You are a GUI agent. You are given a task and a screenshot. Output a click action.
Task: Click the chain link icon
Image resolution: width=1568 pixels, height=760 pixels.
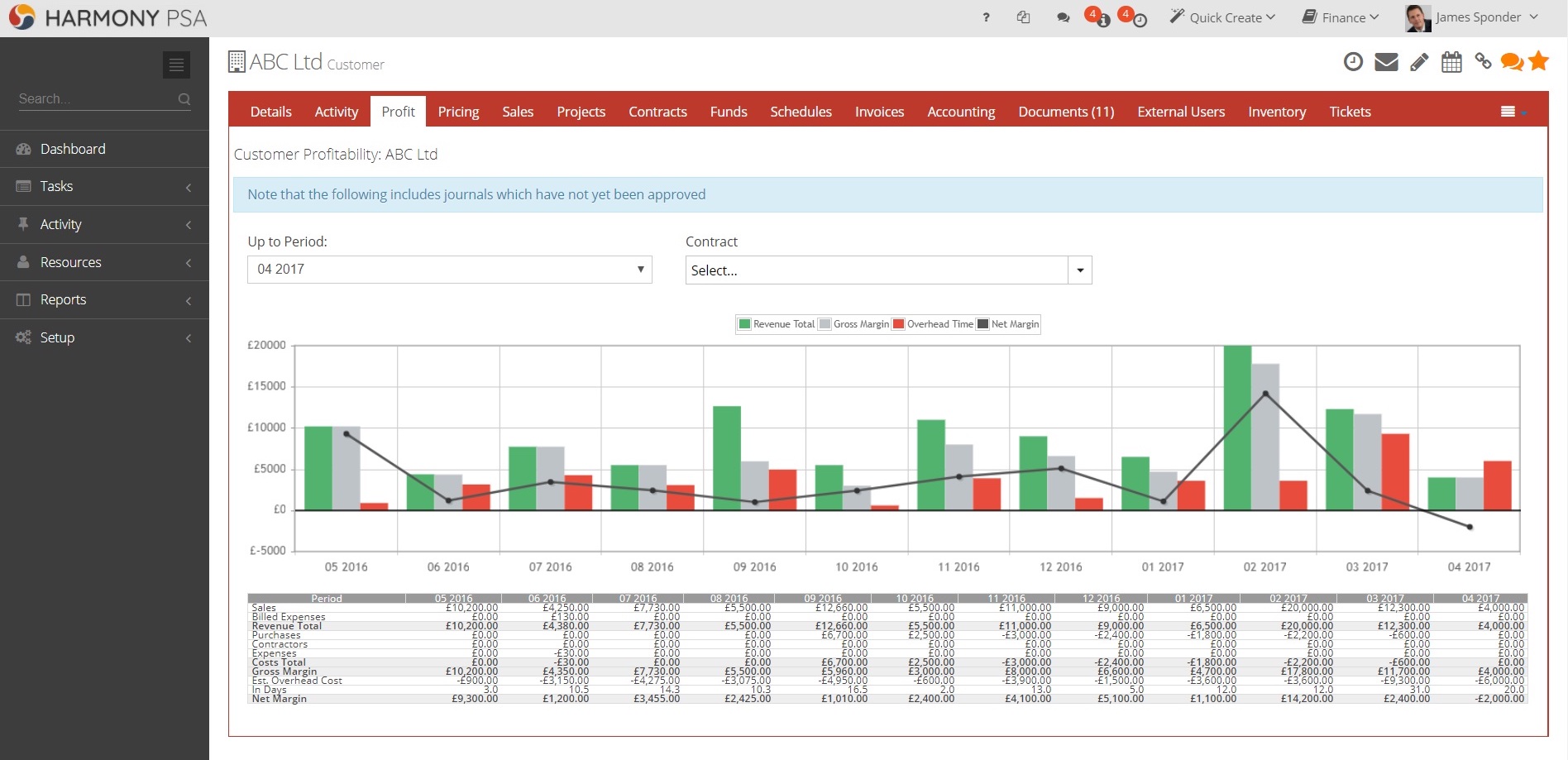click(1483, 61)
